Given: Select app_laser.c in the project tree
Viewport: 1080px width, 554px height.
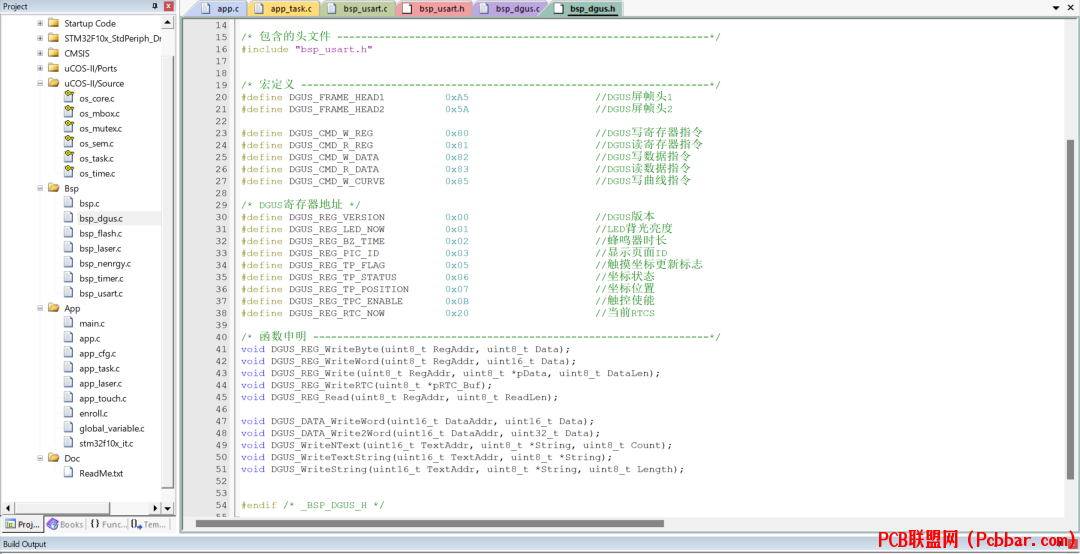Looking at the screenshot, I should pyautogui.click(x=101, y=383).
